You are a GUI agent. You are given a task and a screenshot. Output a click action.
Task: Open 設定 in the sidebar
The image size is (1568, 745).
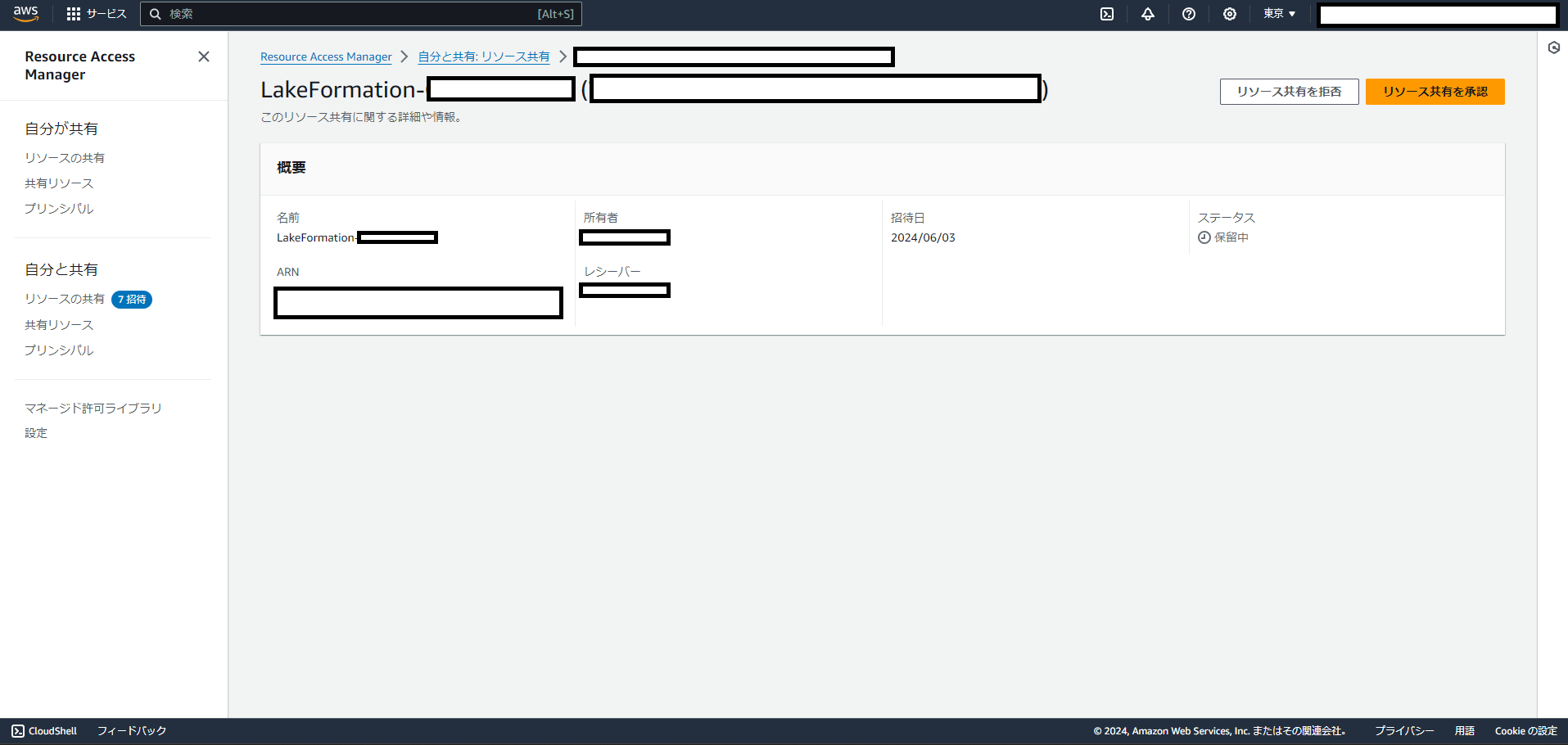coord(36,433)
